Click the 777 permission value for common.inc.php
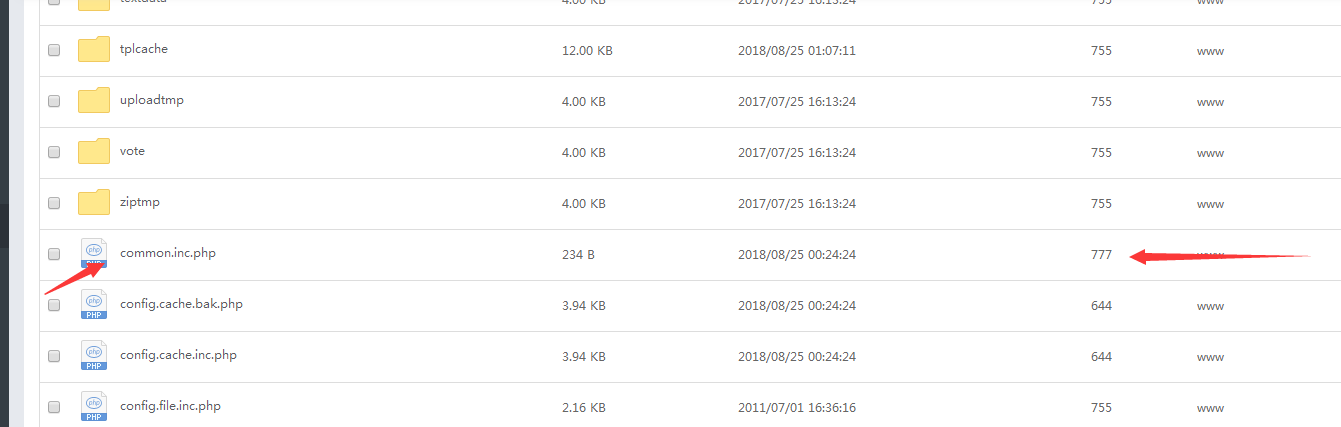1341x427 pixels. [1101, 255]
